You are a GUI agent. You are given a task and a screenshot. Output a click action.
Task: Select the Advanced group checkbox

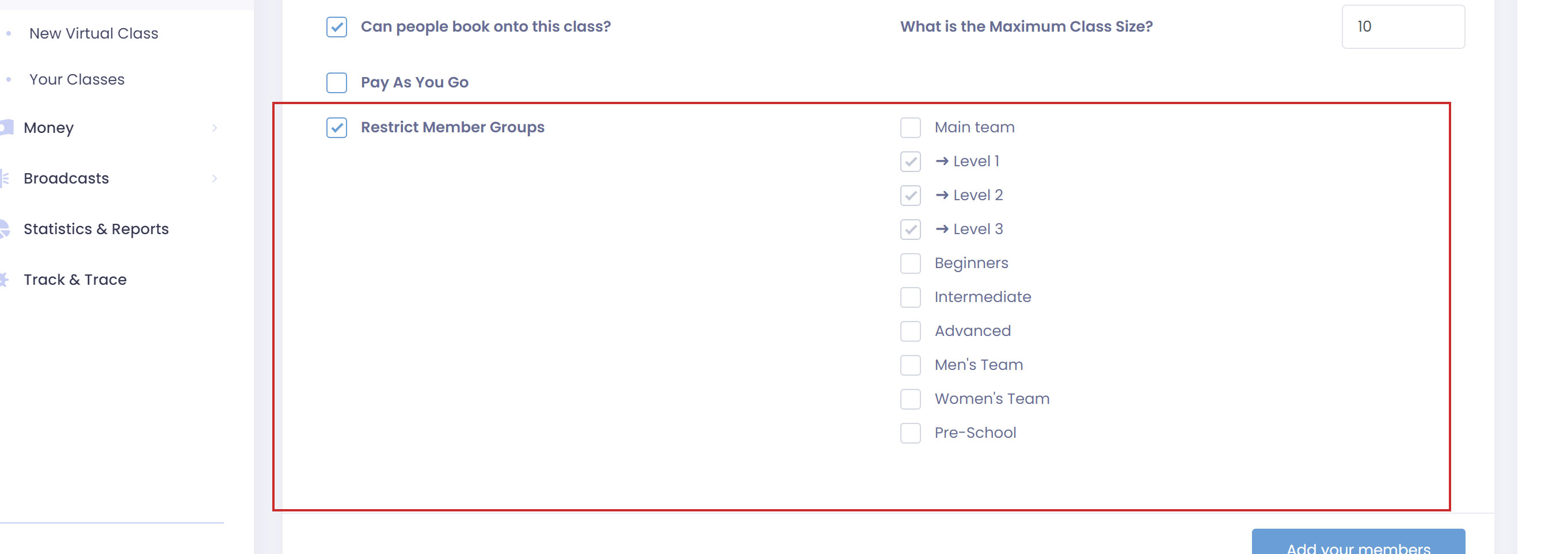click(910, 331)
